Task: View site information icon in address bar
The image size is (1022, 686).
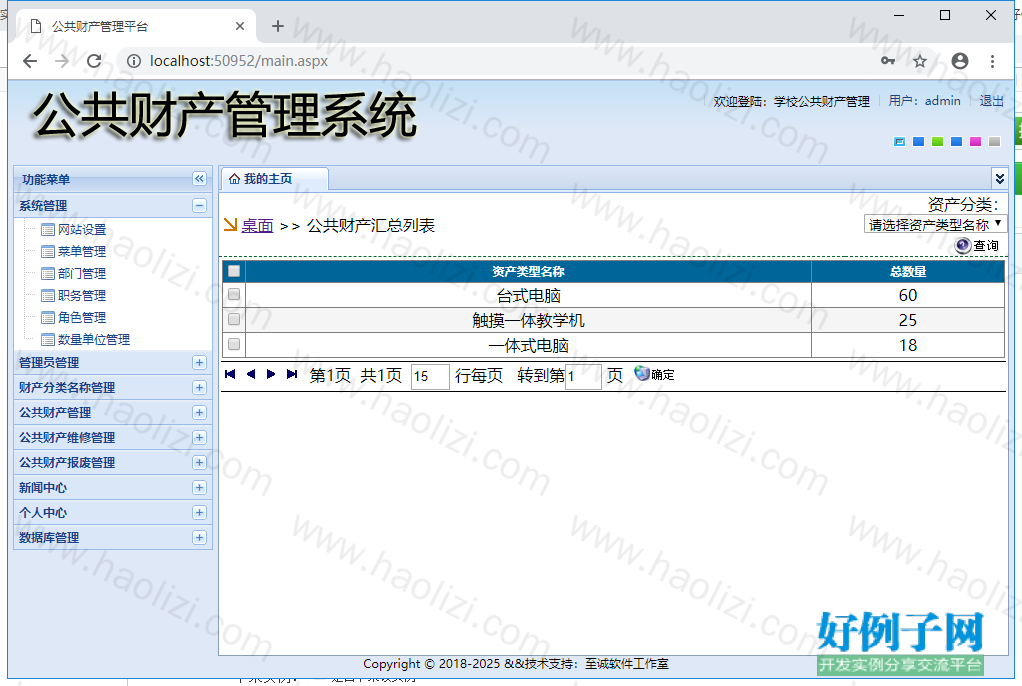Action: pos(134,61)
